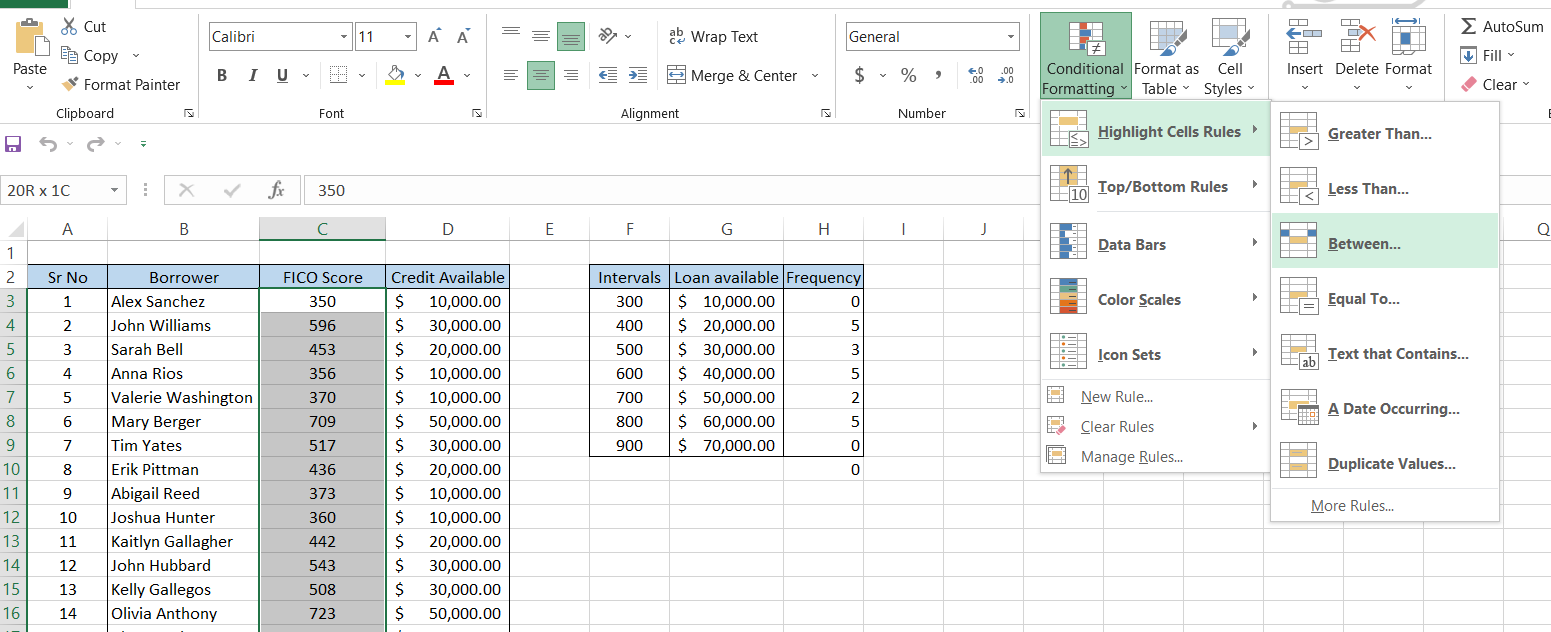Select the Between... rule option
The image size is (1551, 632).
click(1364, 244)
